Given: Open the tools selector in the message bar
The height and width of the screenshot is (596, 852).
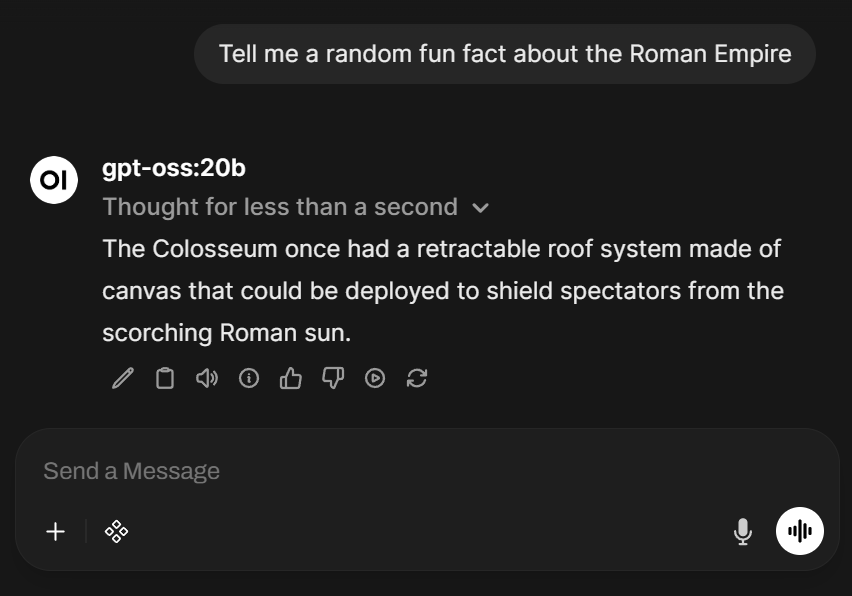Looking at the screenshot, I should point(117,531).
